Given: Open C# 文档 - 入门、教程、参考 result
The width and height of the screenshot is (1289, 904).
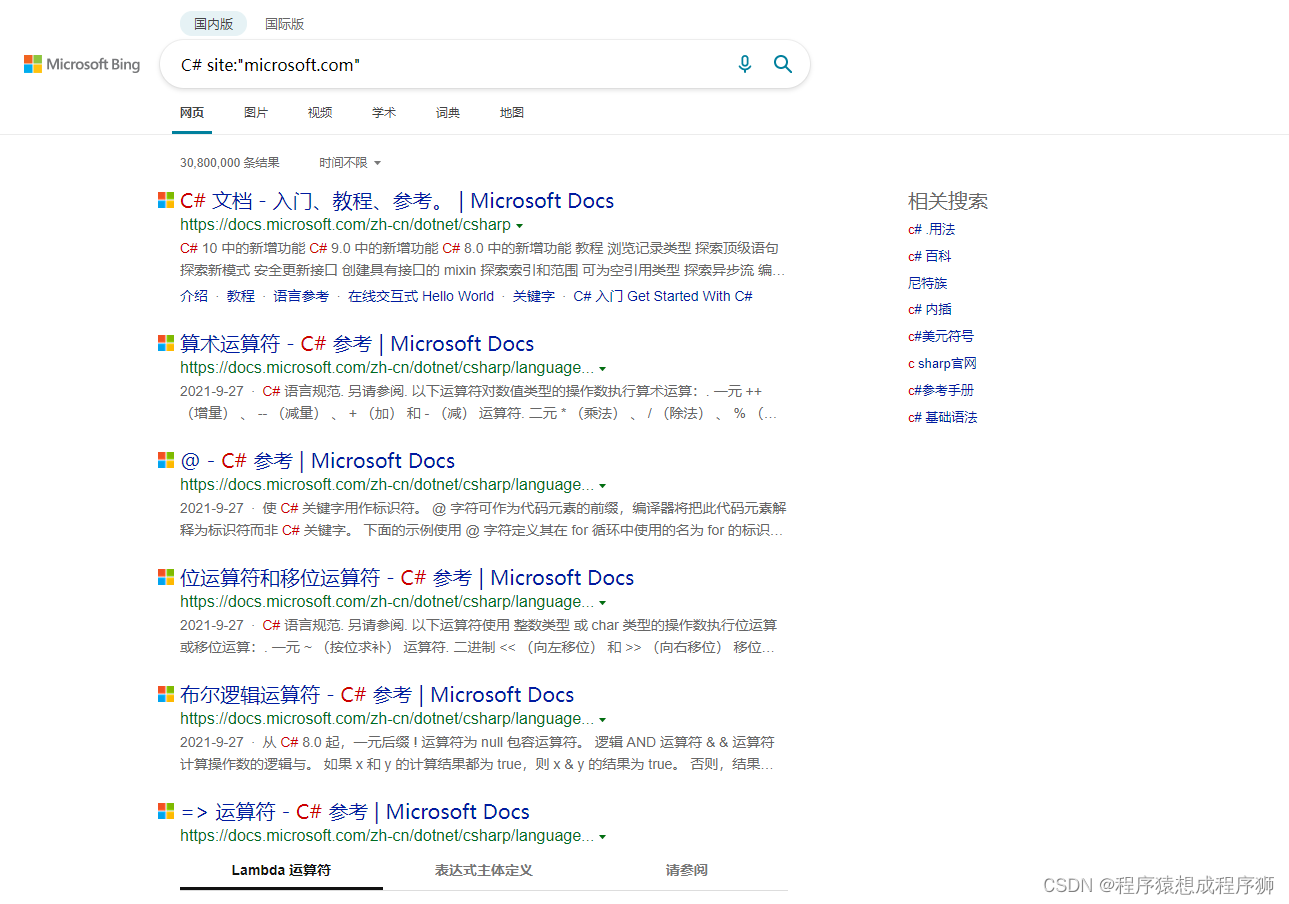Looking at the screenshot, I should (x=397, y=201).
